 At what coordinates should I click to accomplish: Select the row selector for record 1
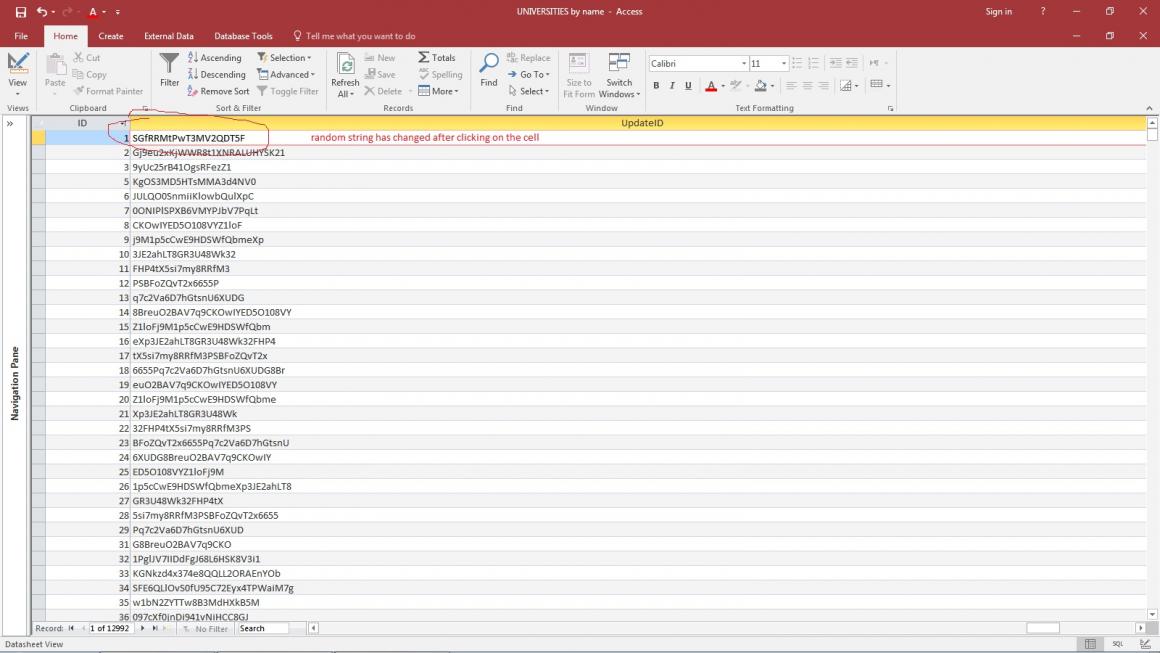(x=38, y=138)
